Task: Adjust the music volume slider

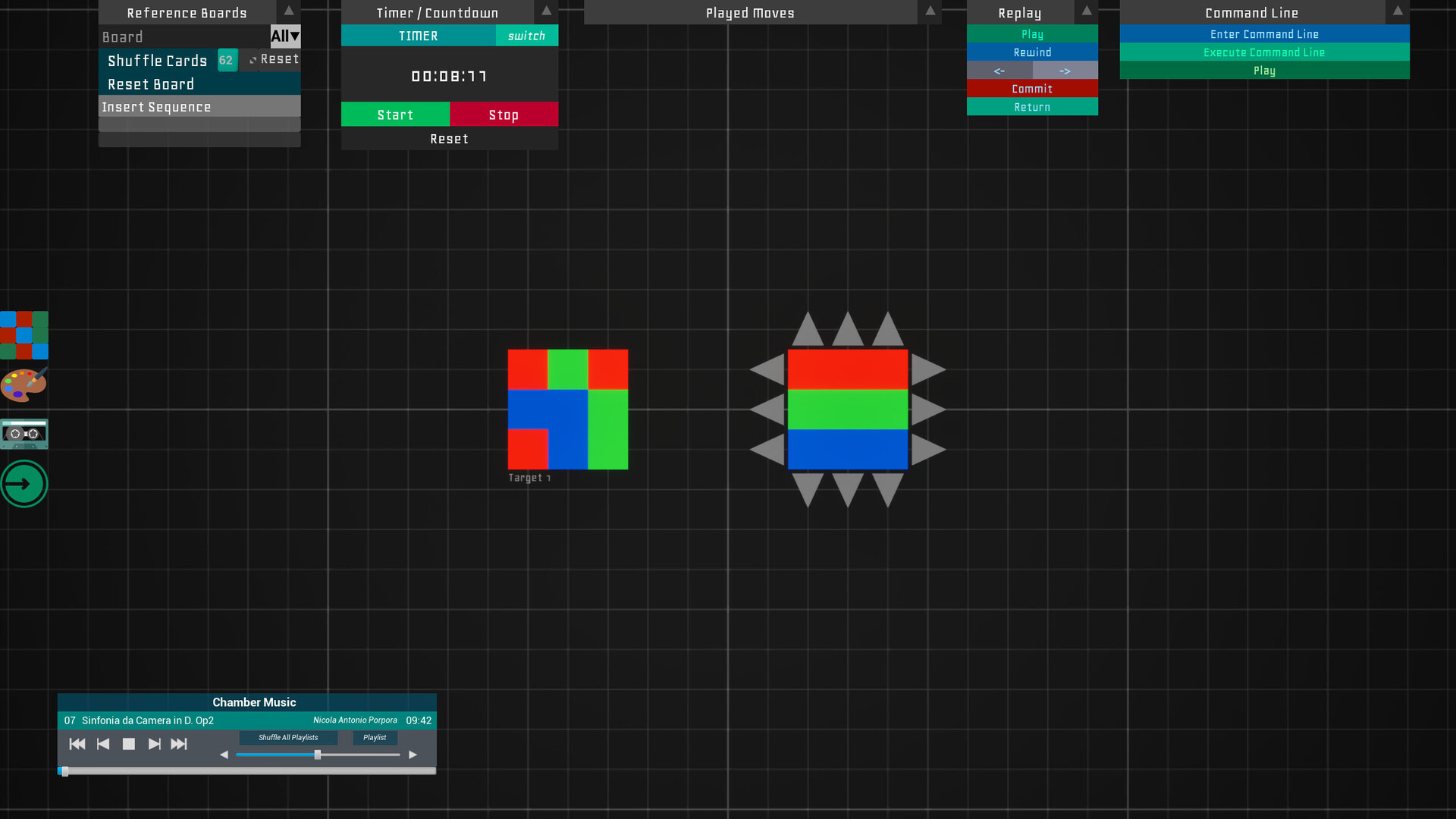Action: [317, 755]
